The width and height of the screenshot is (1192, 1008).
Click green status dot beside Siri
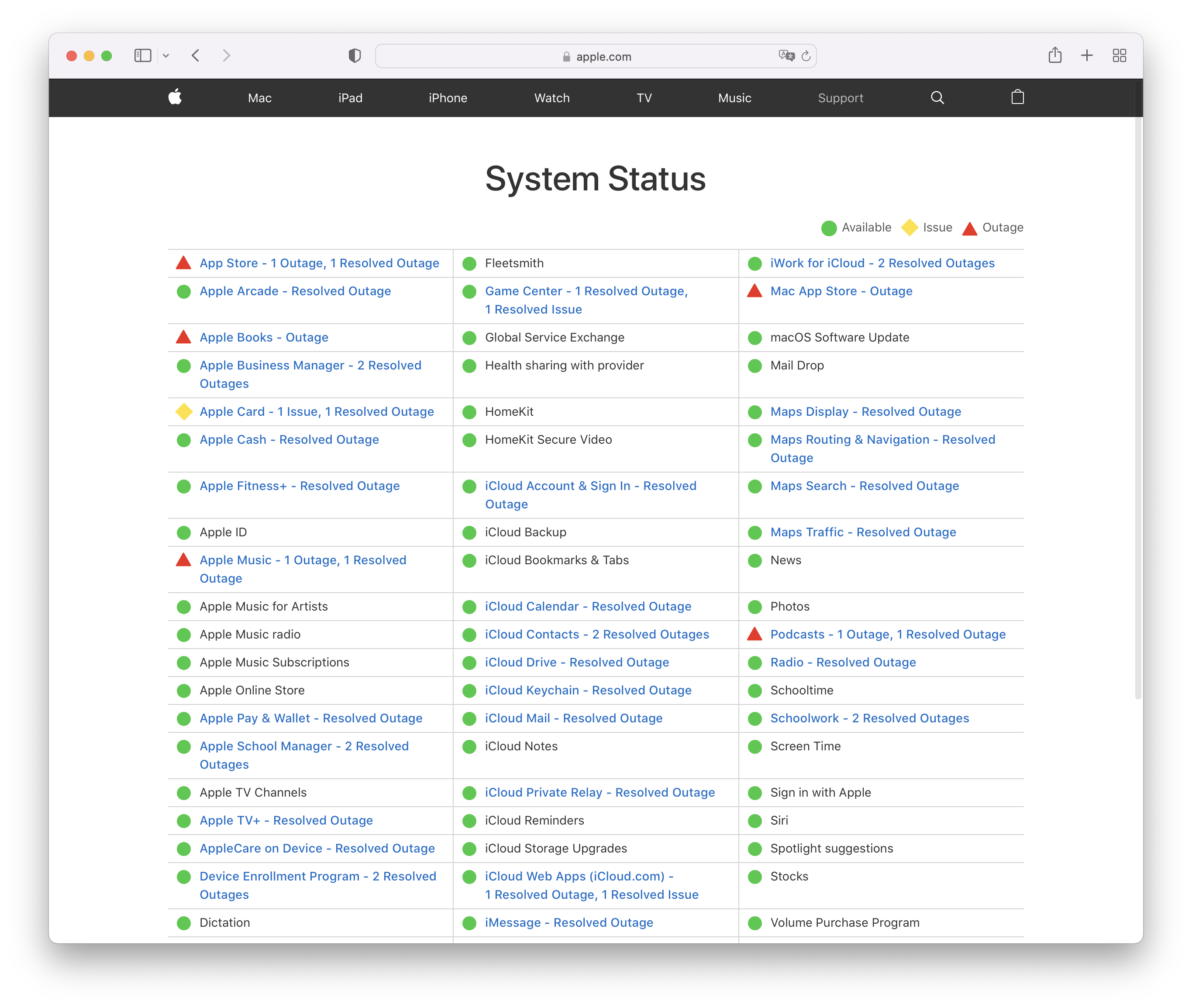coord(754,821)
